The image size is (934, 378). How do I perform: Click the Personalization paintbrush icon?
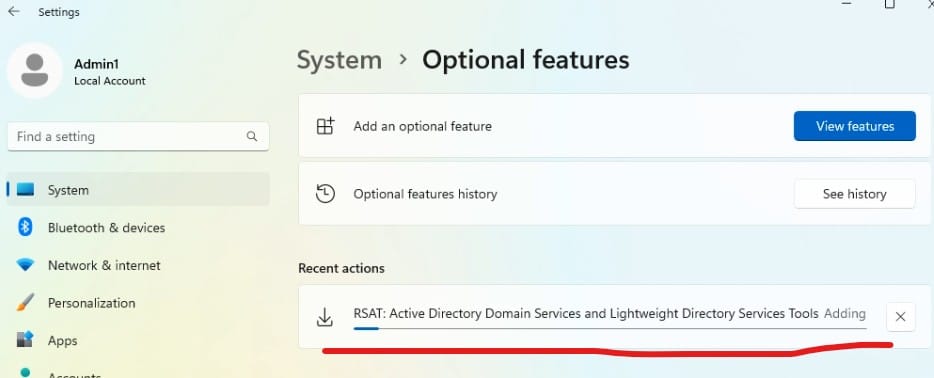coord(25,302)
